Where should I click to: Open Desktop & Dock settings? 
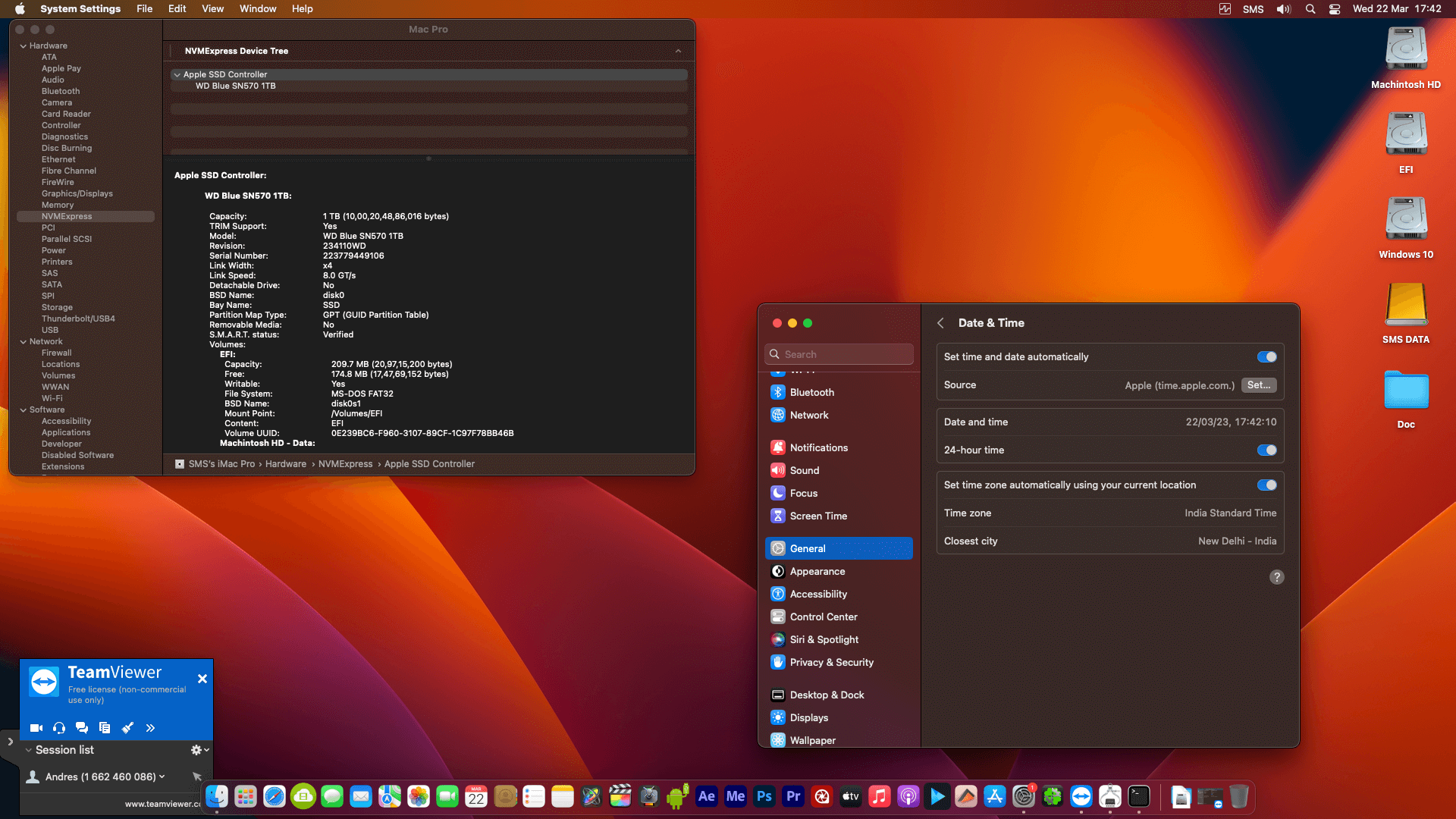(839, 695)
